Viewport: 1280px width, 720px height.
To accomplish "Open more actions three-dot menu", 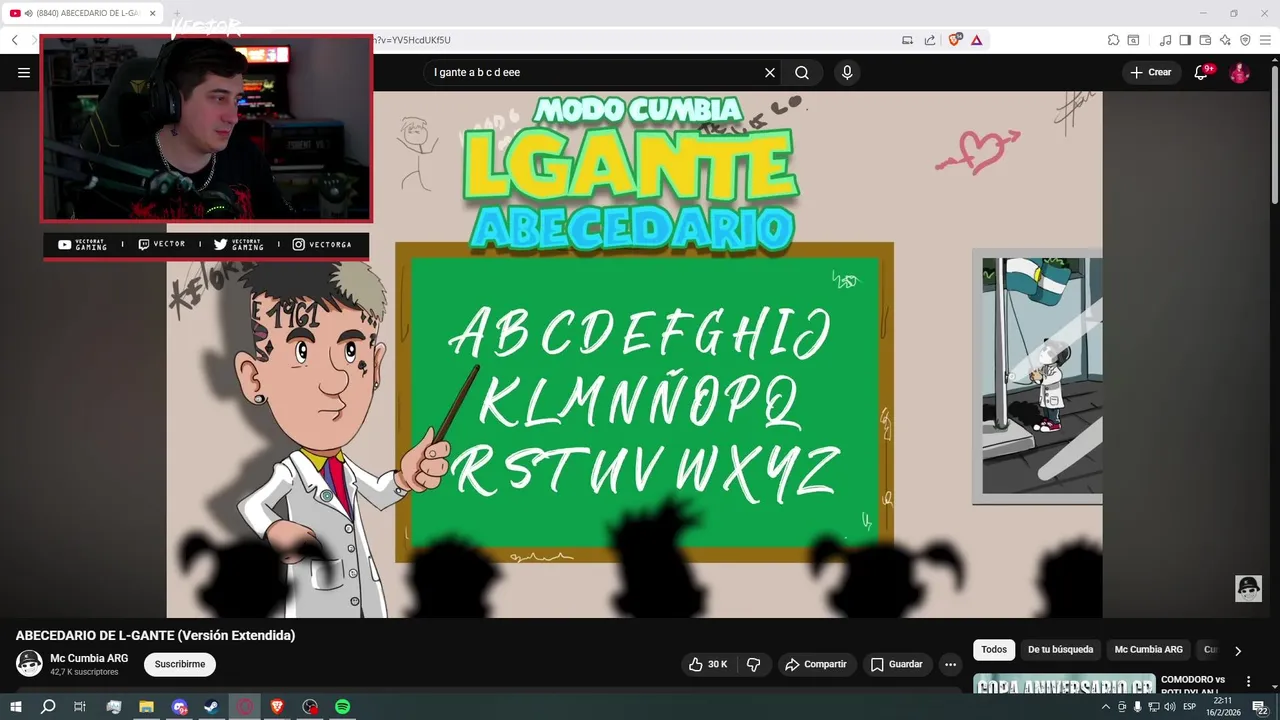I will point(951,664).
